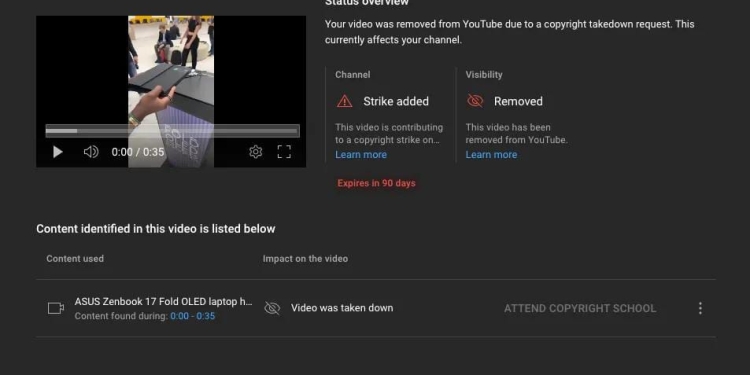Click the crossed-eye Removed visibility icon
Image resolution: width=750 pixels, height=375 pixels.
(475, 101)
